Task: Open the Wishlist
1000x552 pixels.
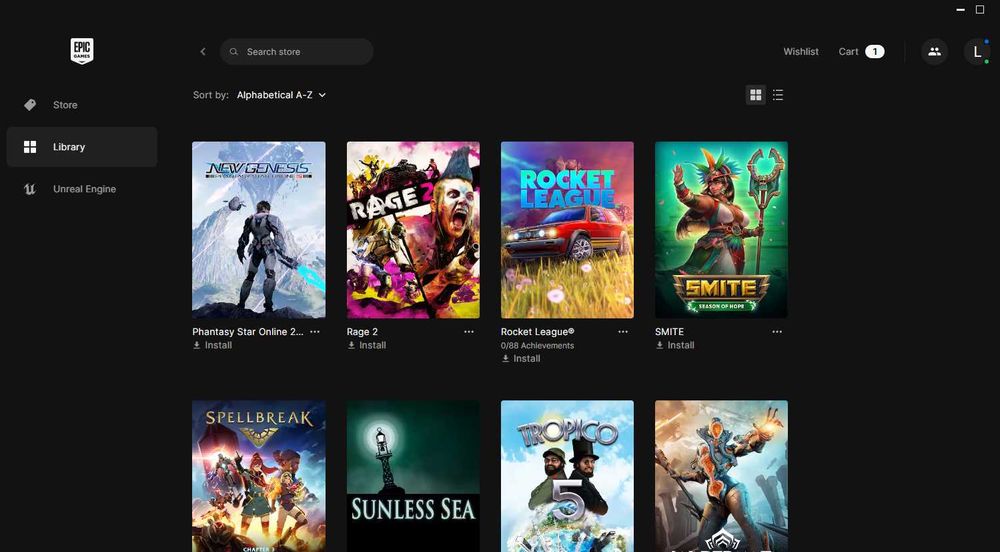Action: click(801, 52)
